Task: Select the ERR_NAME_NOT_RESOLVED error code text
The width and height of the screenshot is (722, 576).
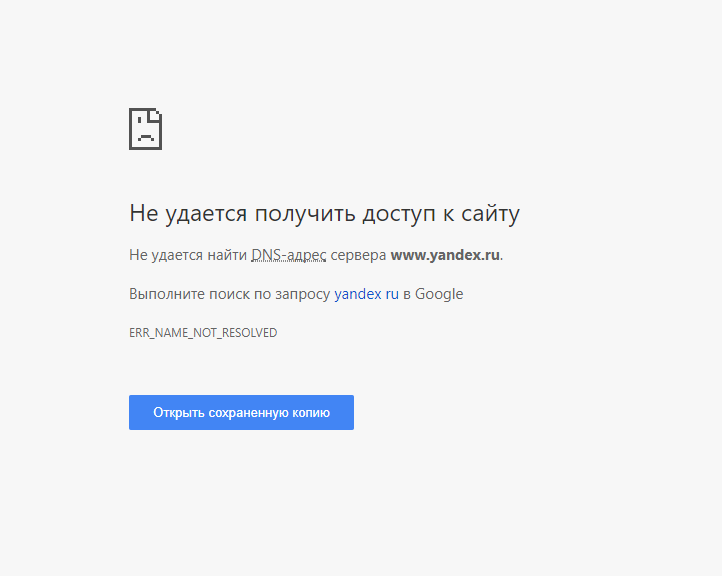Action: tap(203, 332)
